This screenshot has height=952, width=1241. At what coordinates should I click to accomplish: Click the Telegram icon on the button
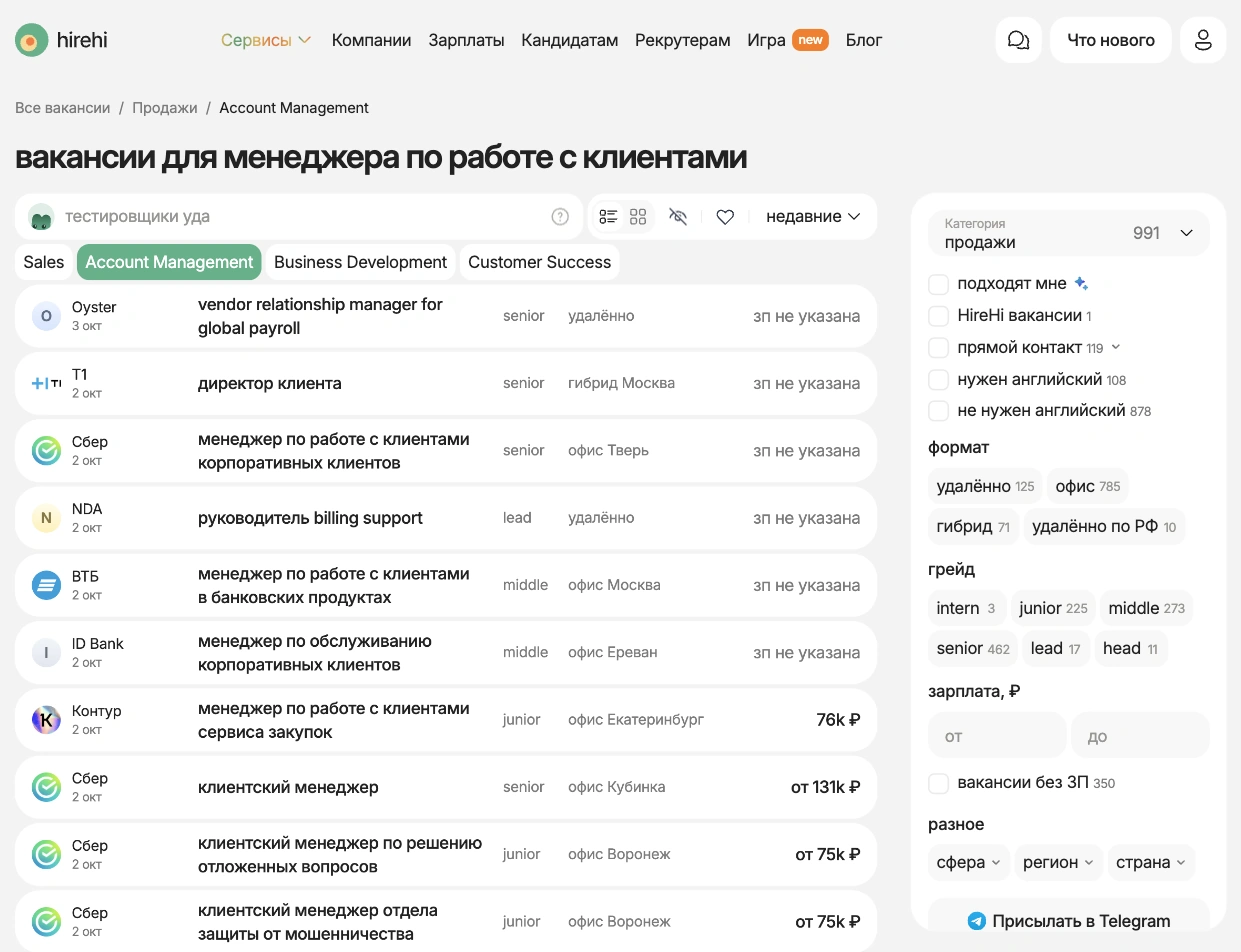pos(976,921)
